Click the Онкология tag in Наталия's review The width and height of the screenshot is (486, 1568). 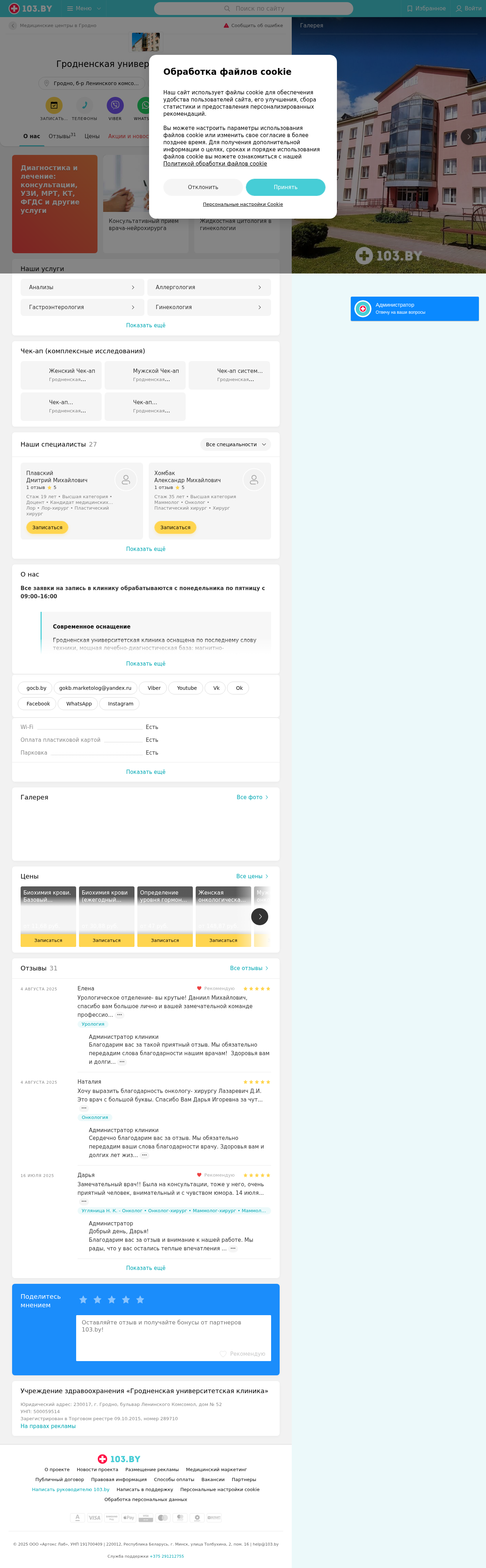(x=95, y=1118)
